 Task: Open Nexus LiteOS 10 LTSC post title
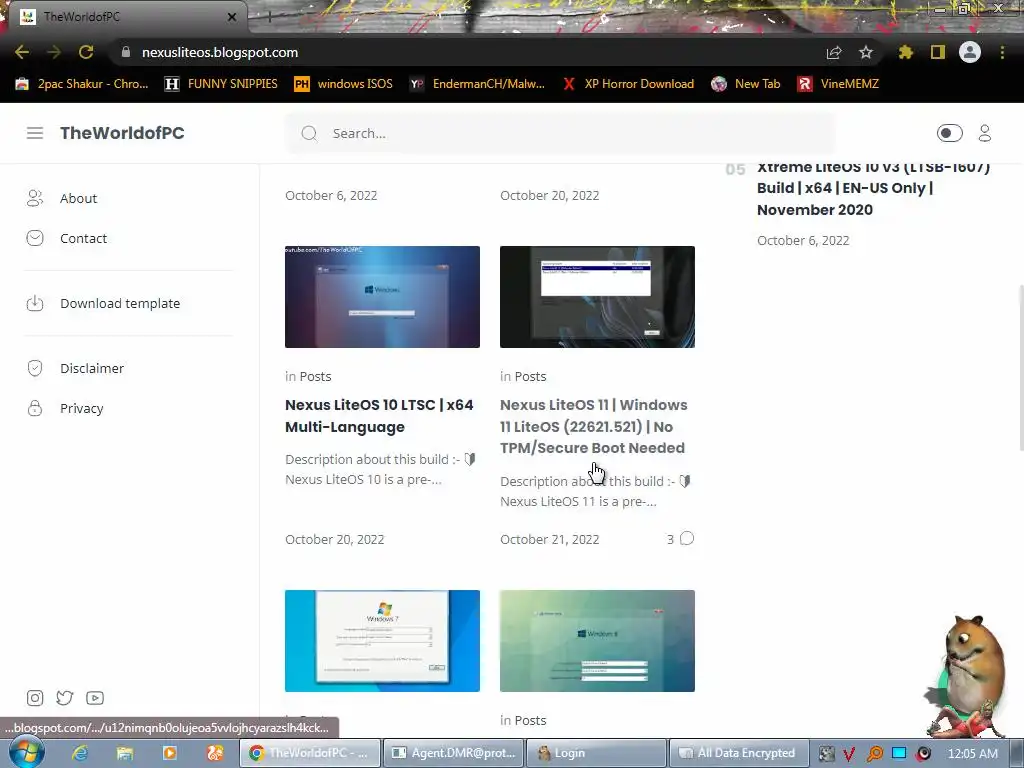coord(379,416)
